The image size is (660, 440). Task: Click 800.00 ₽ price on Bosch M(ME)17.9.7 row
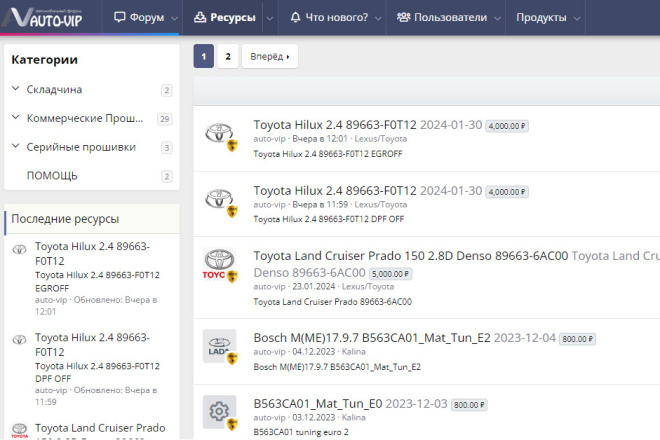click(578, 339)
